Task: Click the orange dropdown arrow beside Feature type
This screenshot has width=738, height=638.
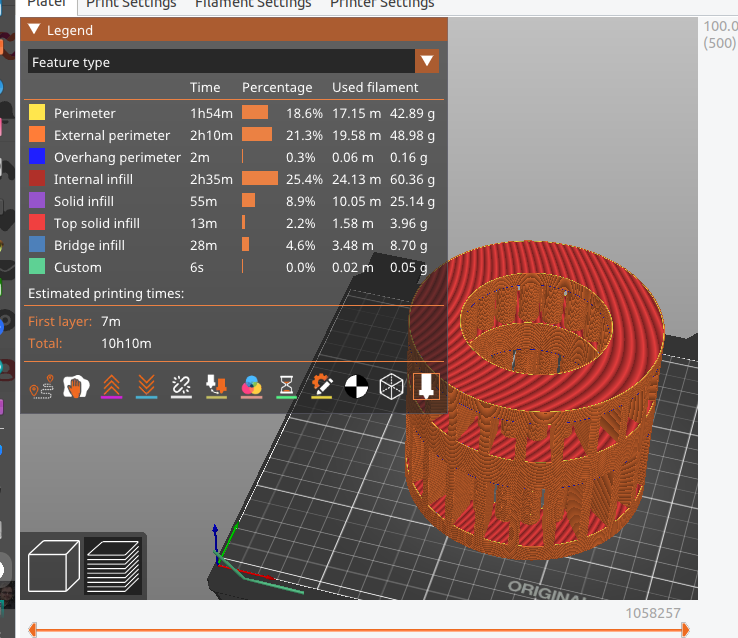Action: (x=427, y=61)
